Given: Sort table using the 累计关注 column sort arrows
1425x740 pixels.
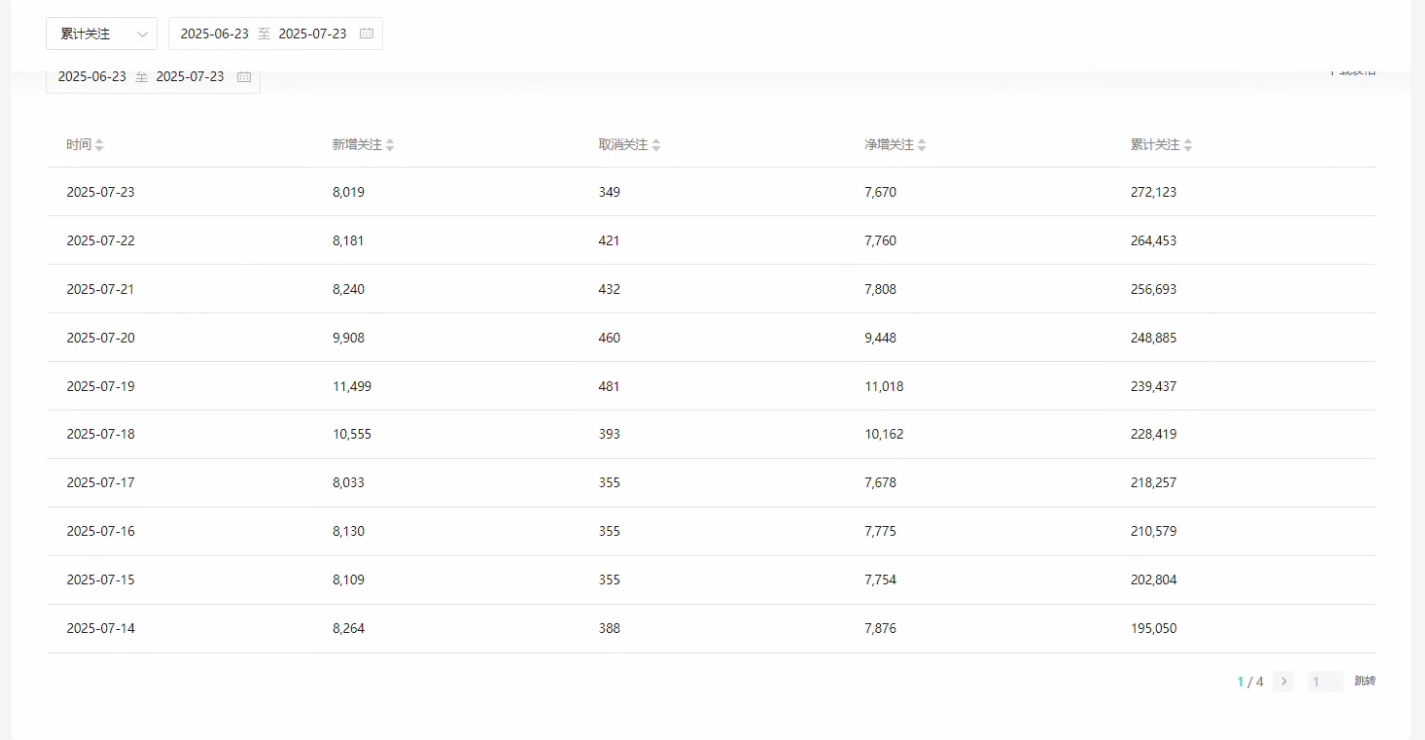Looking at the screenshot, I should 1188,145.
